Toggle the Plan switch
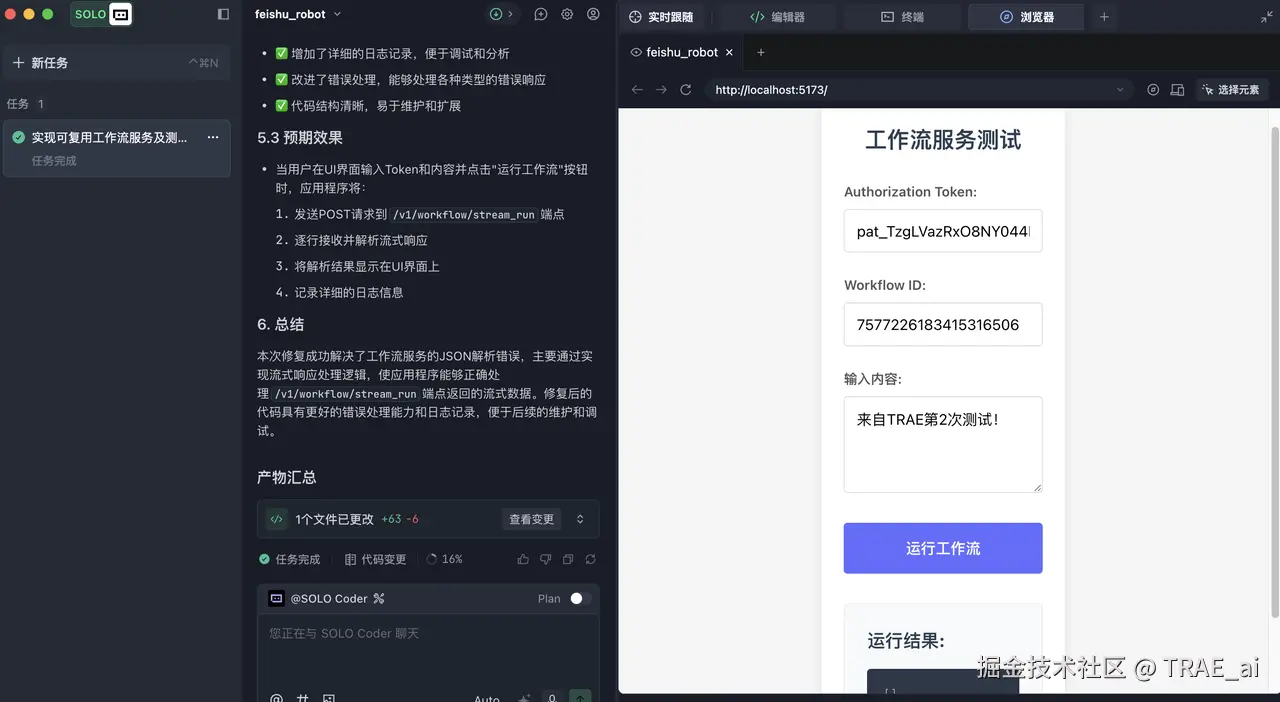 coord(580,599)
